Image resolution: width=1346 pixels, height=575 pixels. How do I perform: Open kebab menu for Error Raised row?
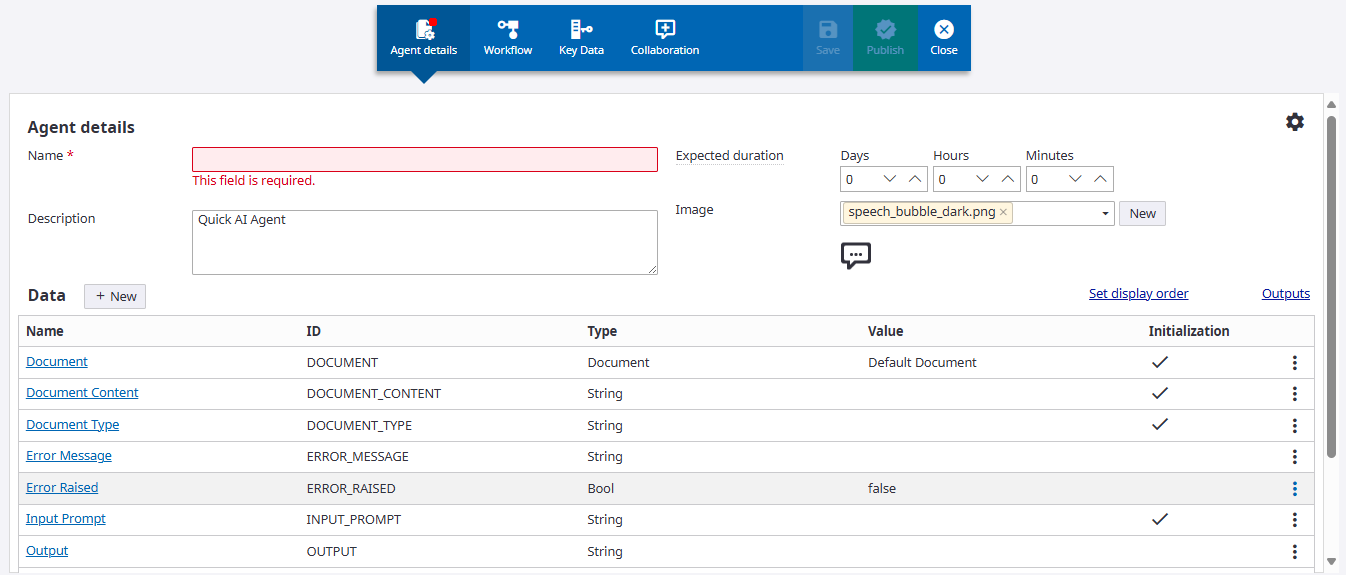(1294, 489)
